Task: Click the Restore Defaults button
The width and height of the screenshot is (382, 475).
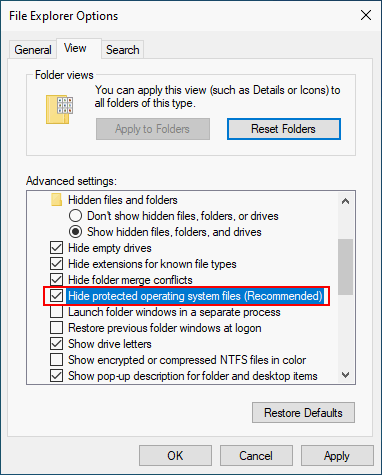Action: 303,413
